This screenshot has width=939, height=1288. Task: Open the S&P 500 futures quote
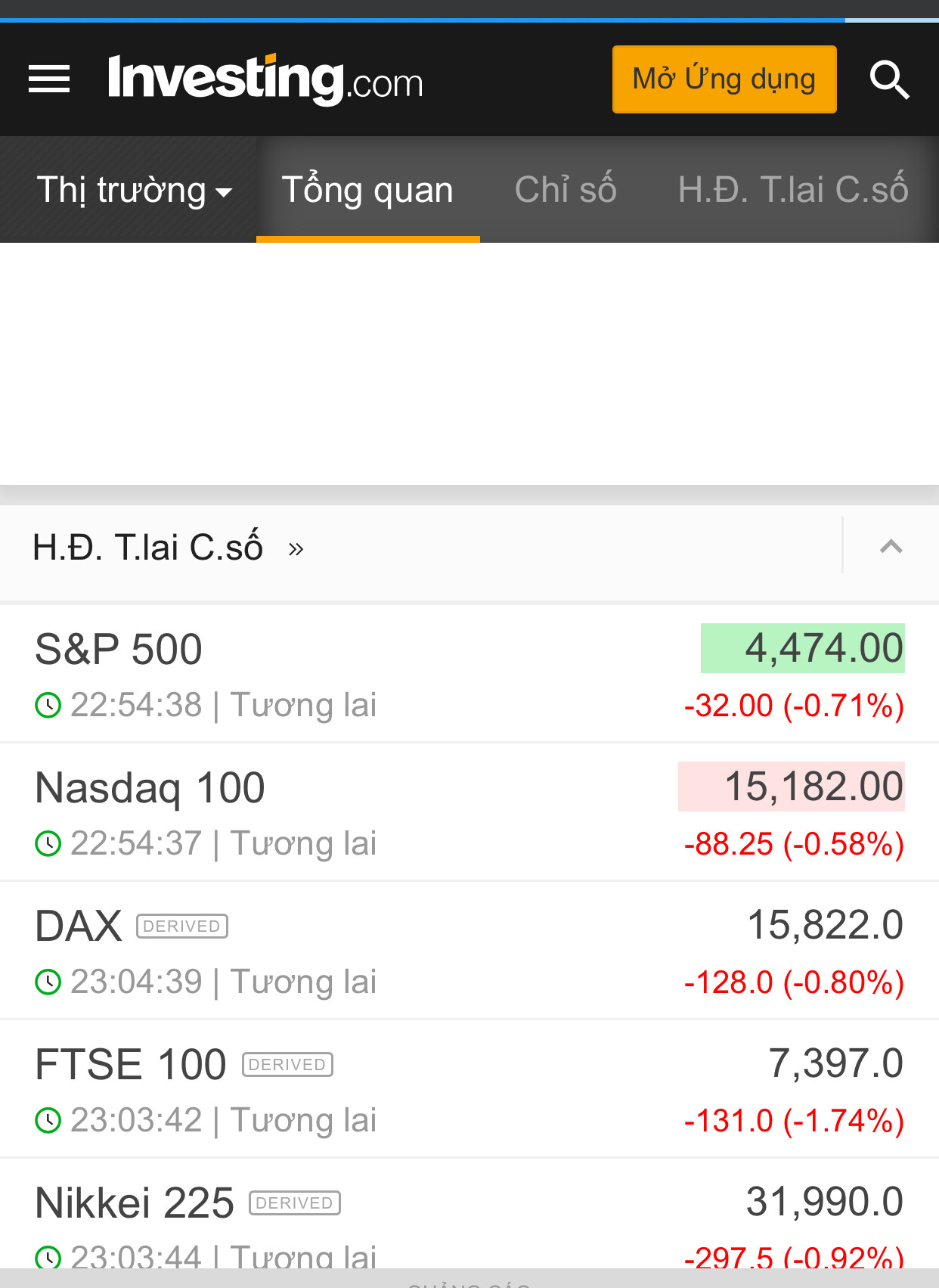[x=119, y=650]
